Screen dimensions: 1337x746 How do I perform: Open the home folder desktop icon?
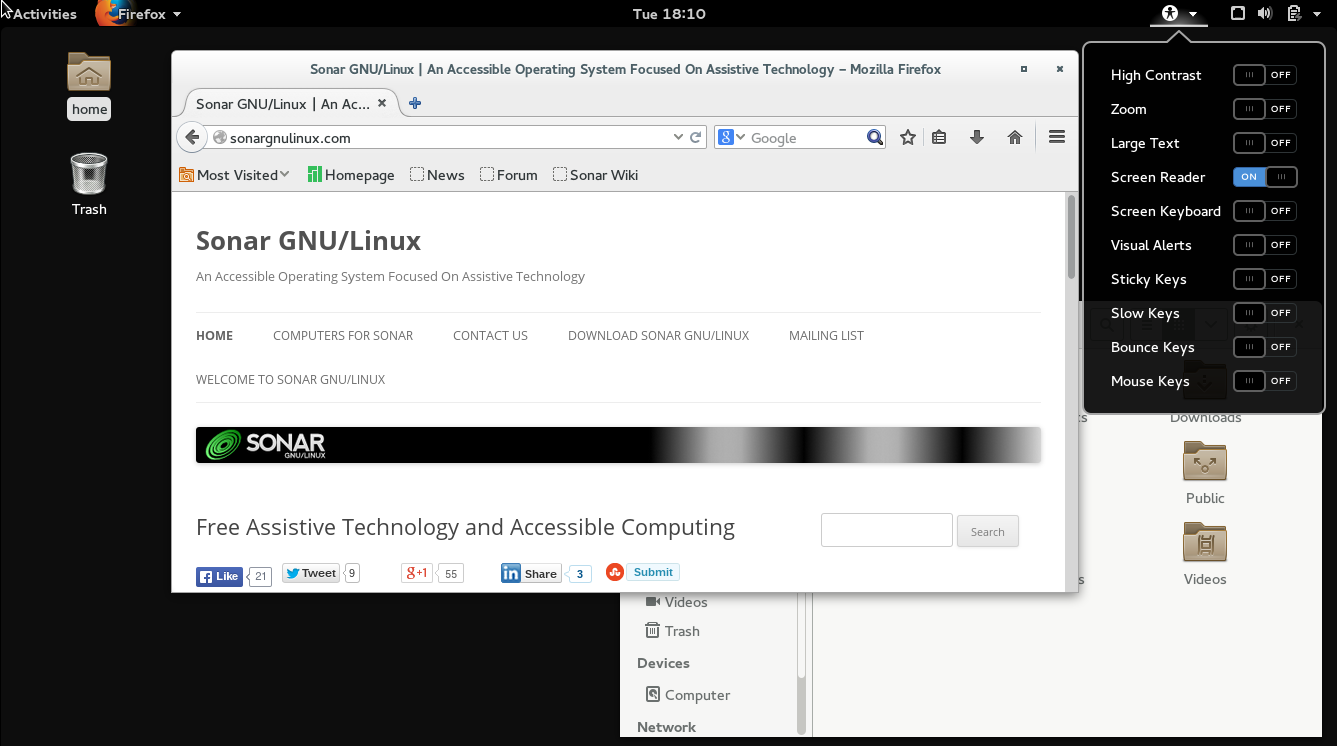coord(89,72)
